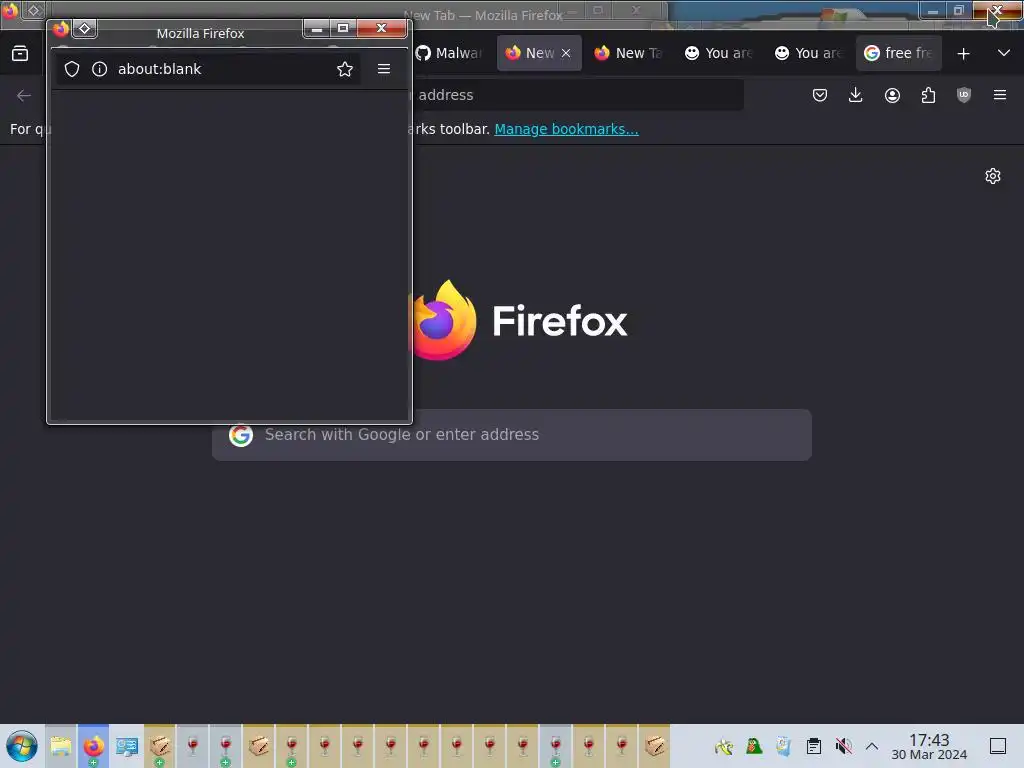Switch to the free fre Google tab
Image resolution: width=1024 pixels, height=768 pixels.
click(899, 54)
